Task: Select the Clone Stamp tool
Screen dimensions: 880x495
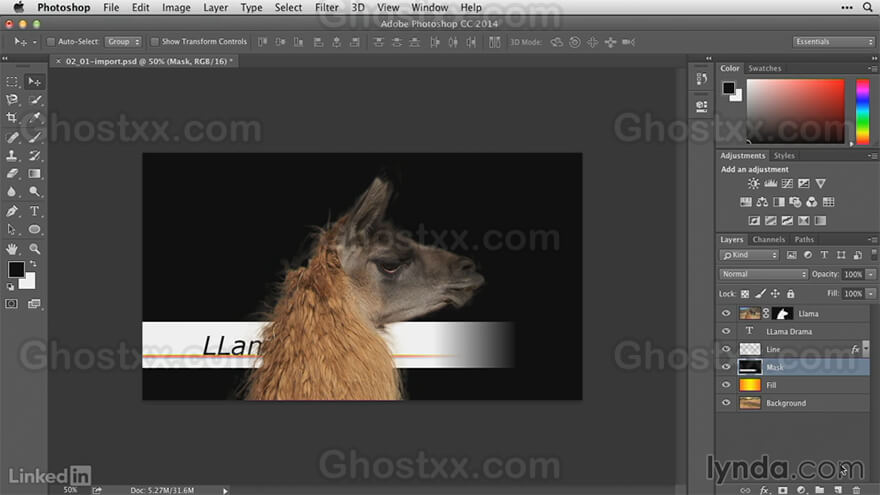Action: tap(12, 155)
